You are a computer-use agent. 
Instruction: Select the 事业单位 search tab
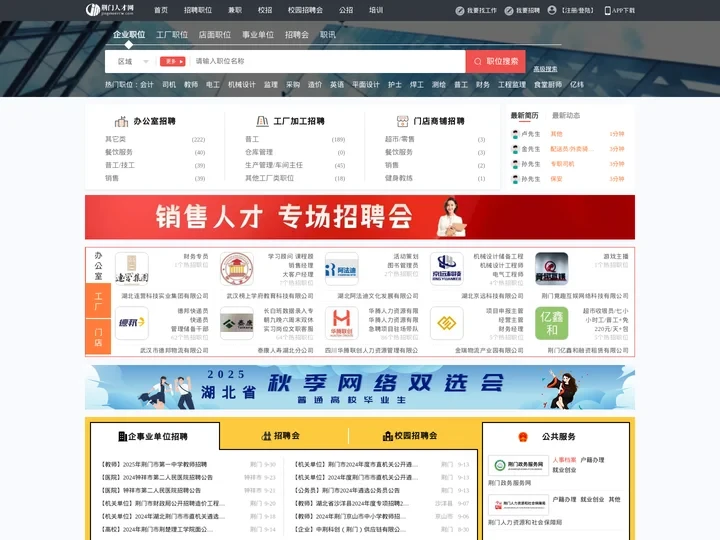pos(258,34)
